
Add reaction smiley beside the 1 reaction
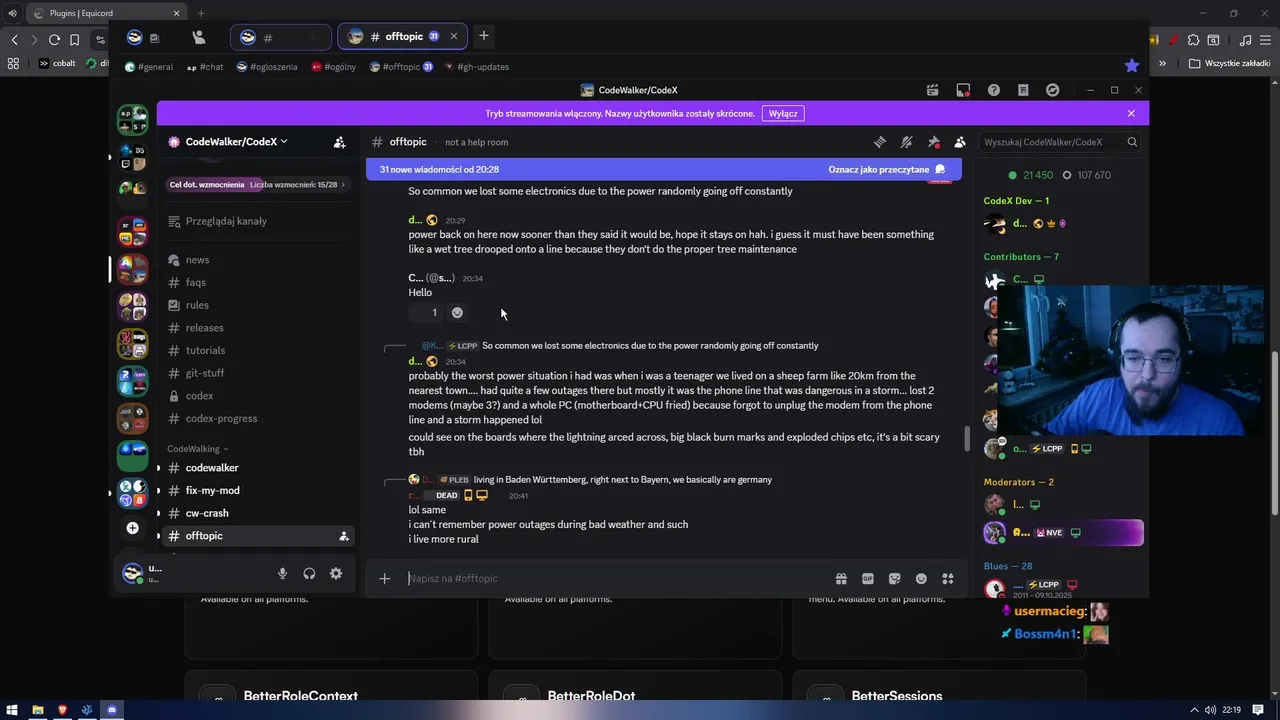[x=457, y=313]
